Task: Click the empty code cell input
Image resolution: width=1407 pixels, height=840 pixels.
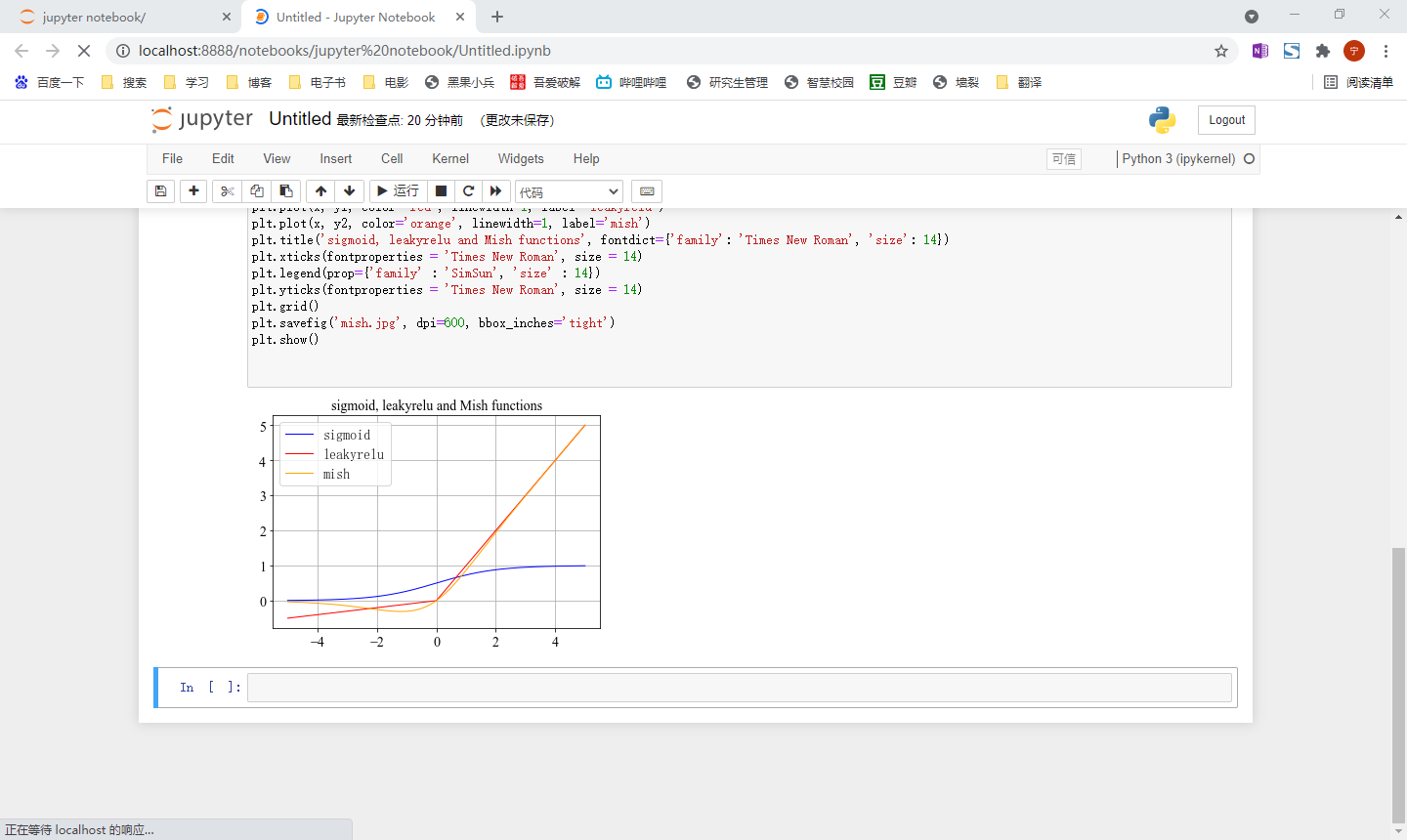Action: click(x=739, y=688)
